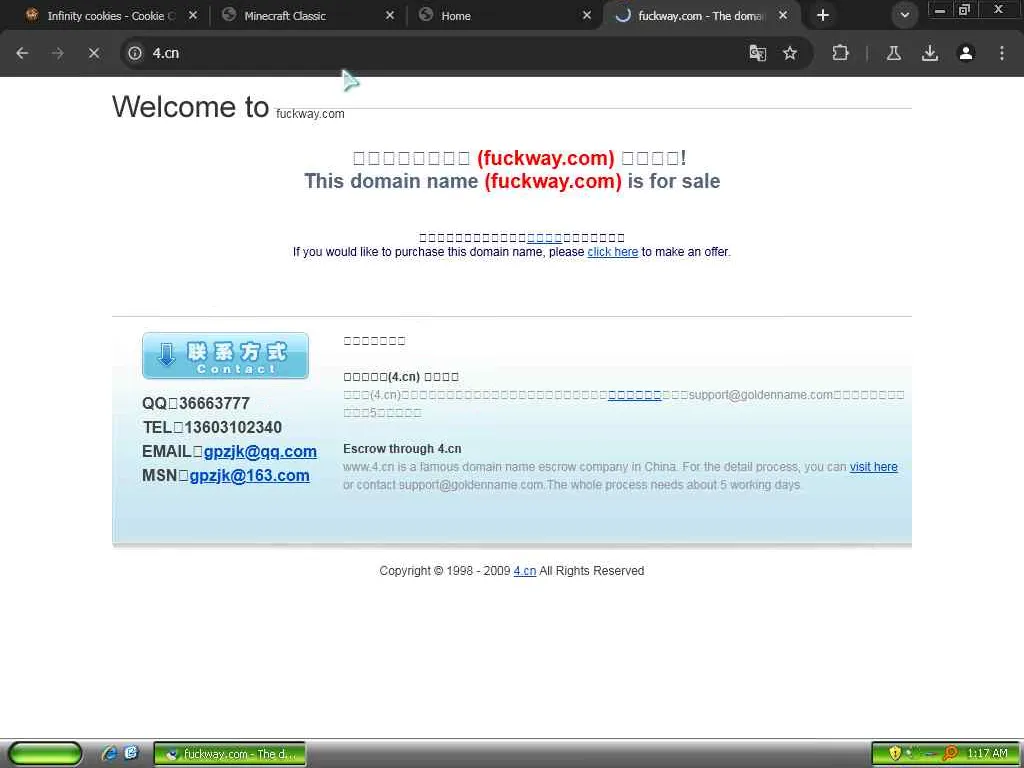Click 'This domain name' sale headline

[x=512, y=181]
